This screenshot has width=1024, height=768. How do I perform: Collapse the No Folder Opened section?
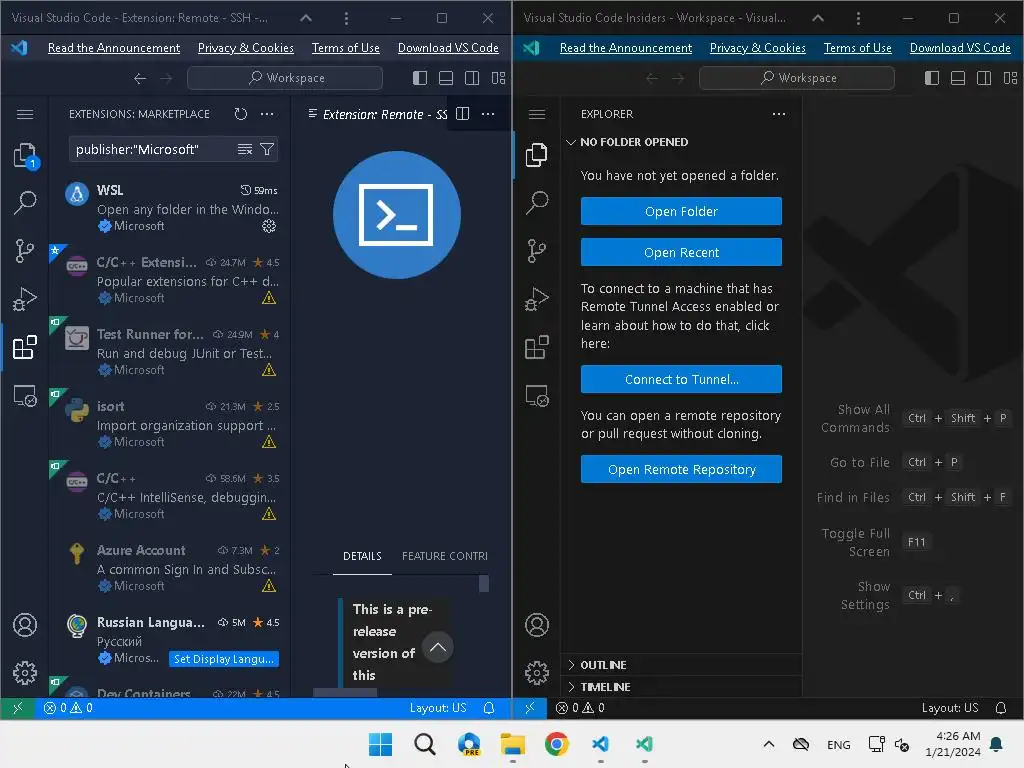(x=681, y=142)
